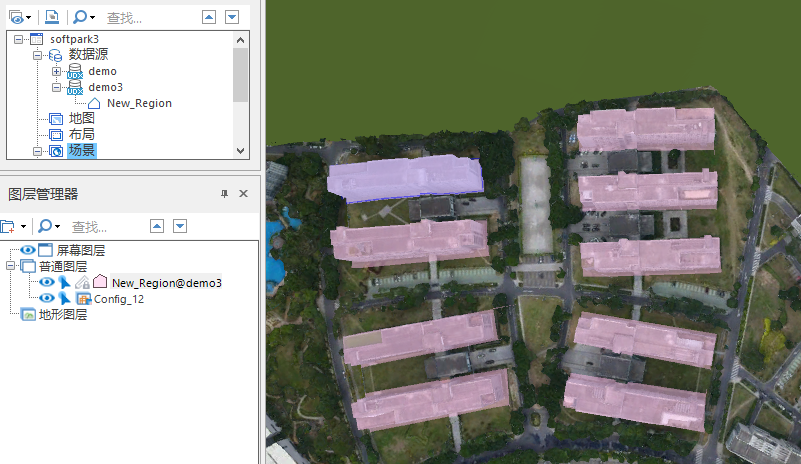The width and height of the screenshot is (801, 464).
Task: Select the New_Region@demo3 layer
Action: coord(167,283)
